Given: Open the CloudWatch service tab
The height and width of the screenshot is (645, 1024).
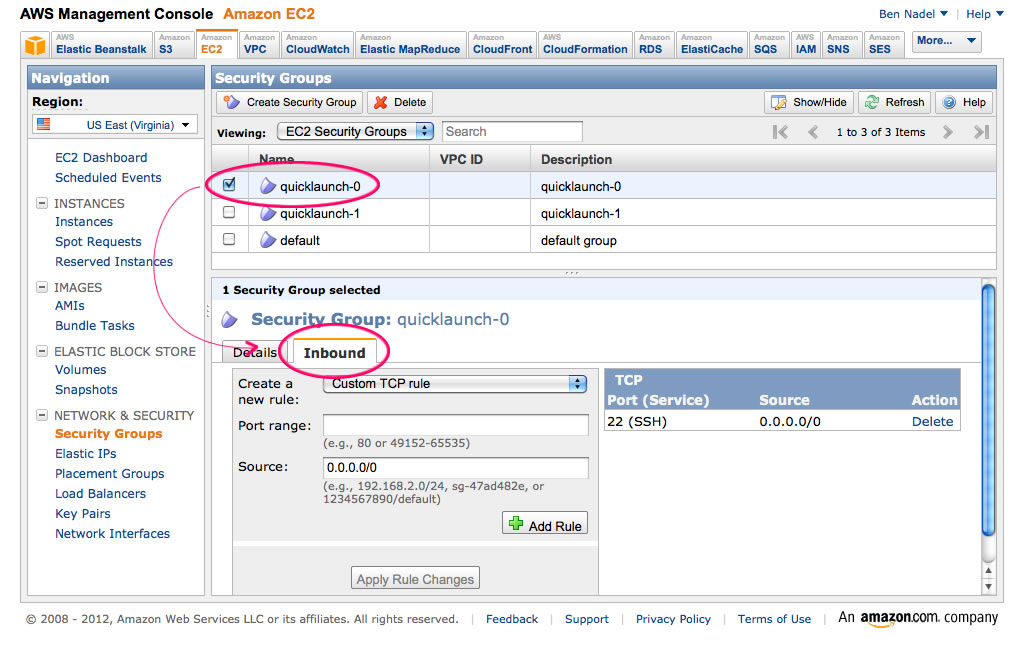Looking at the screenshot, I should click(318, 44).
